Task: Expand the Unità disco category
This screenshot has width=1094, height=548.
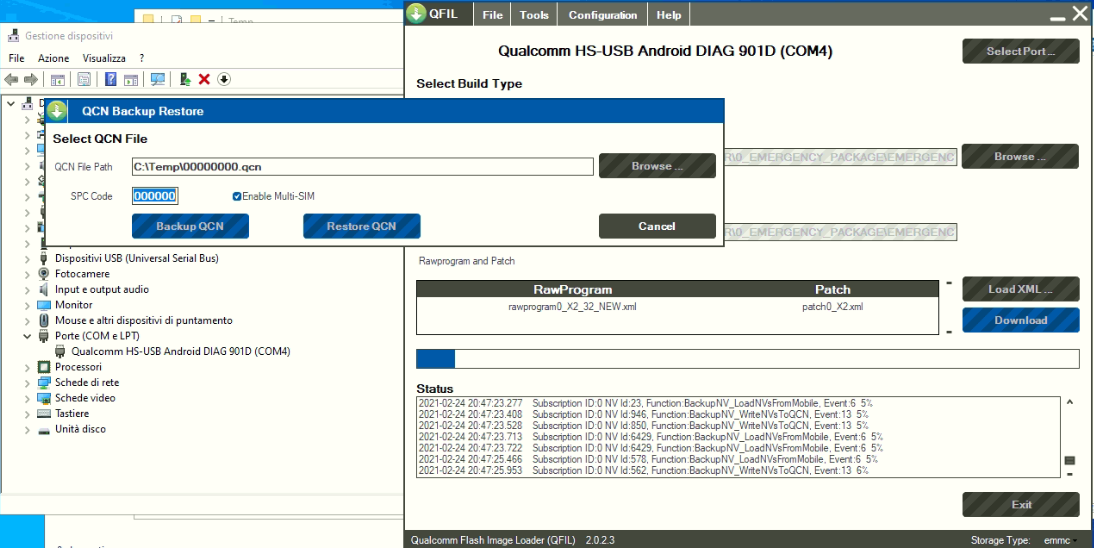Action: 27,429
